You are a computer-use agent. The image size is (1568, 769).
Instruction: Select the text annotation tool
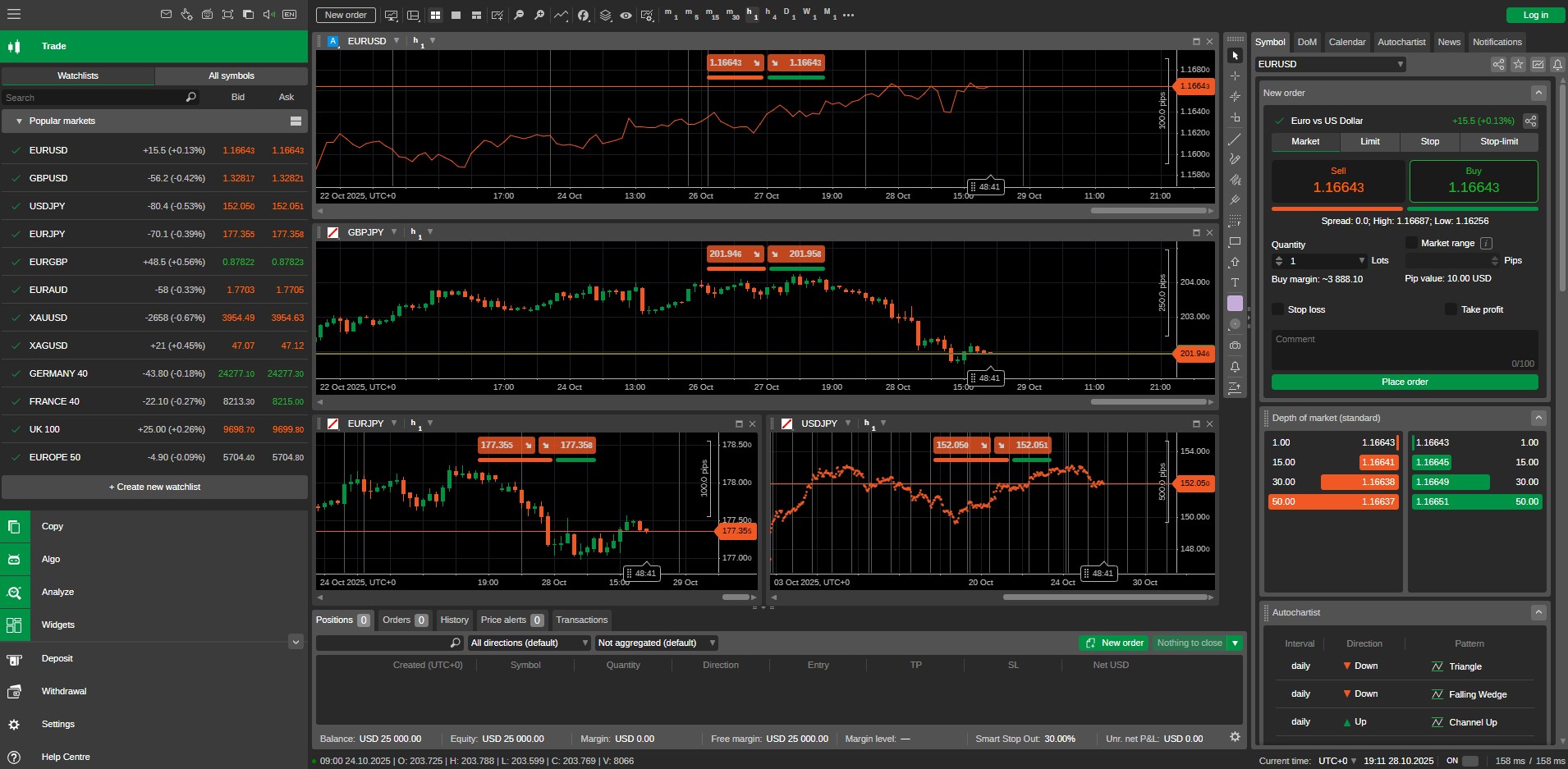coord(1236,282)
